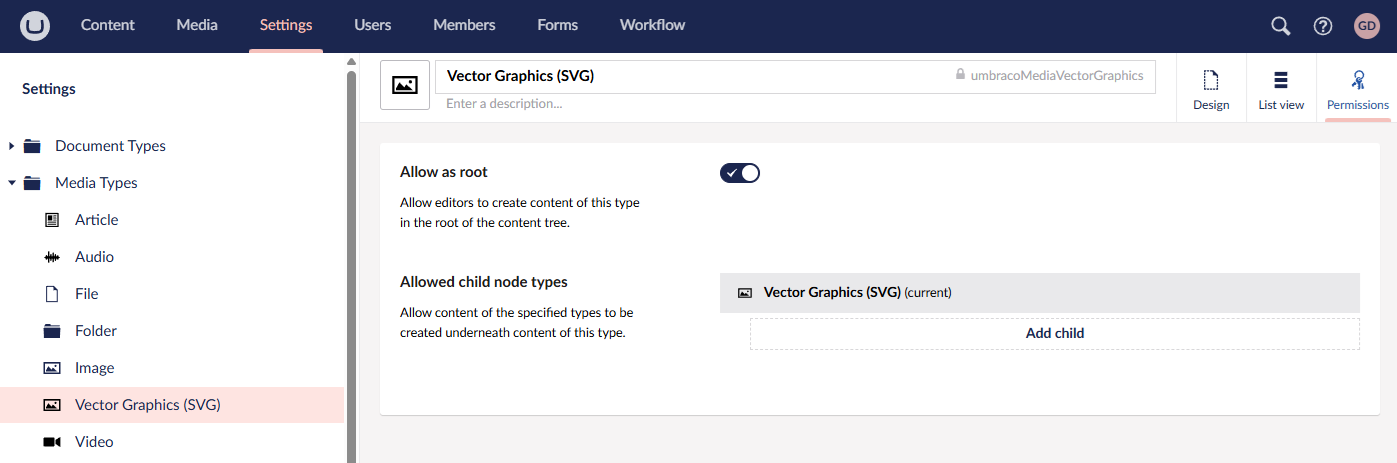Open the help question mark icon
Image resolution: width=1397 pixels, height=463 pixels.
click(x=1323, y=26)
